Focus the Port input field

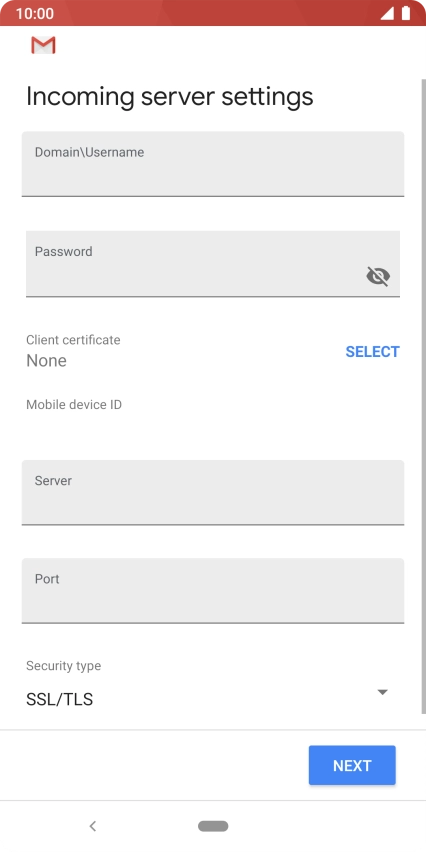tap(213, 591)
